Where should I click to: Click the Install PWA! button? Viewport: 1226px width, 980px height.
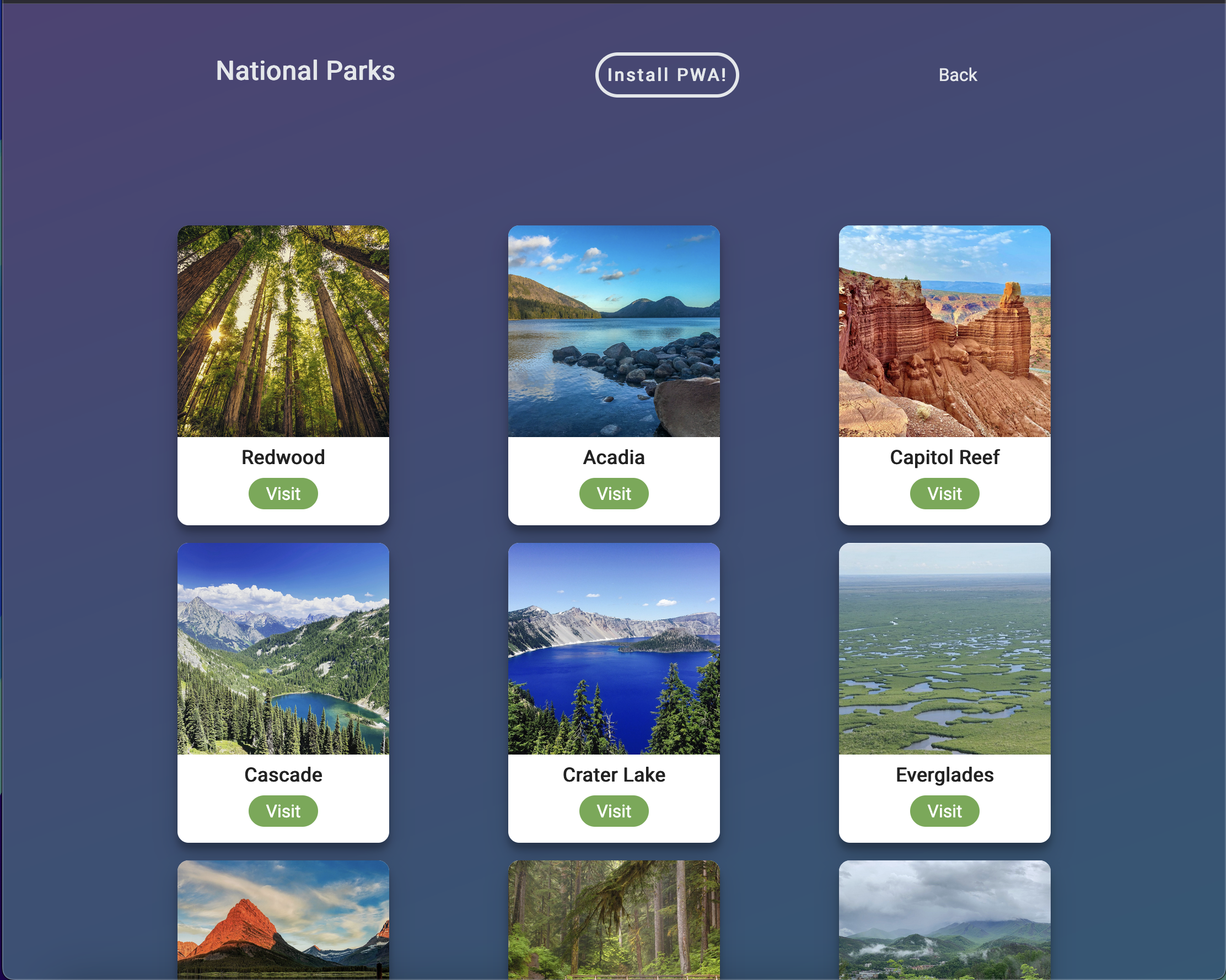(x=666, y=74)
